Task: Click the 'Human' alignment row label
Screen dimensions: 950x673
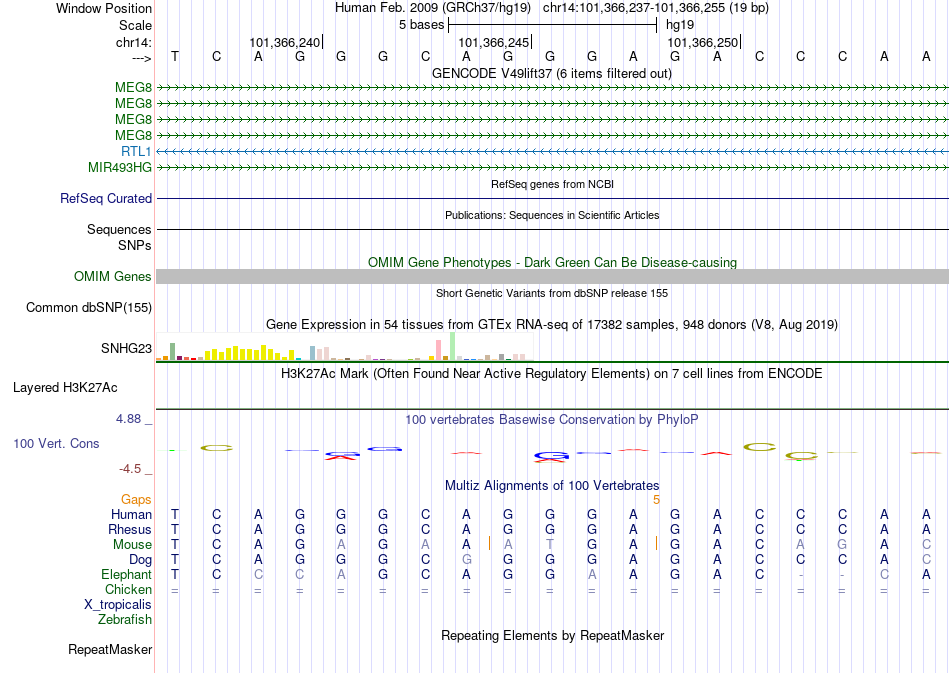Action: 131,515
